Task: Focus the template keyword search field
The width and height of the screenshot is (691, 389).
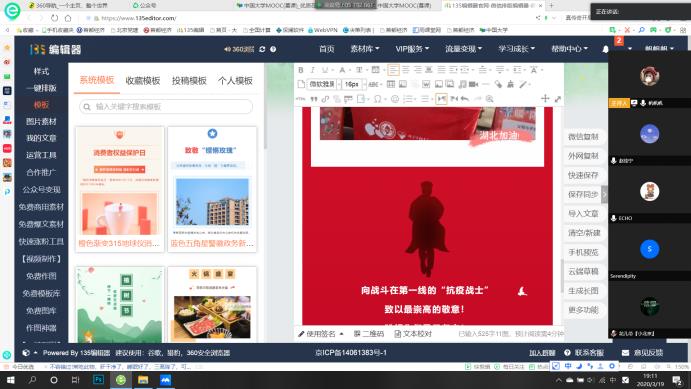Action: [166, 107]
